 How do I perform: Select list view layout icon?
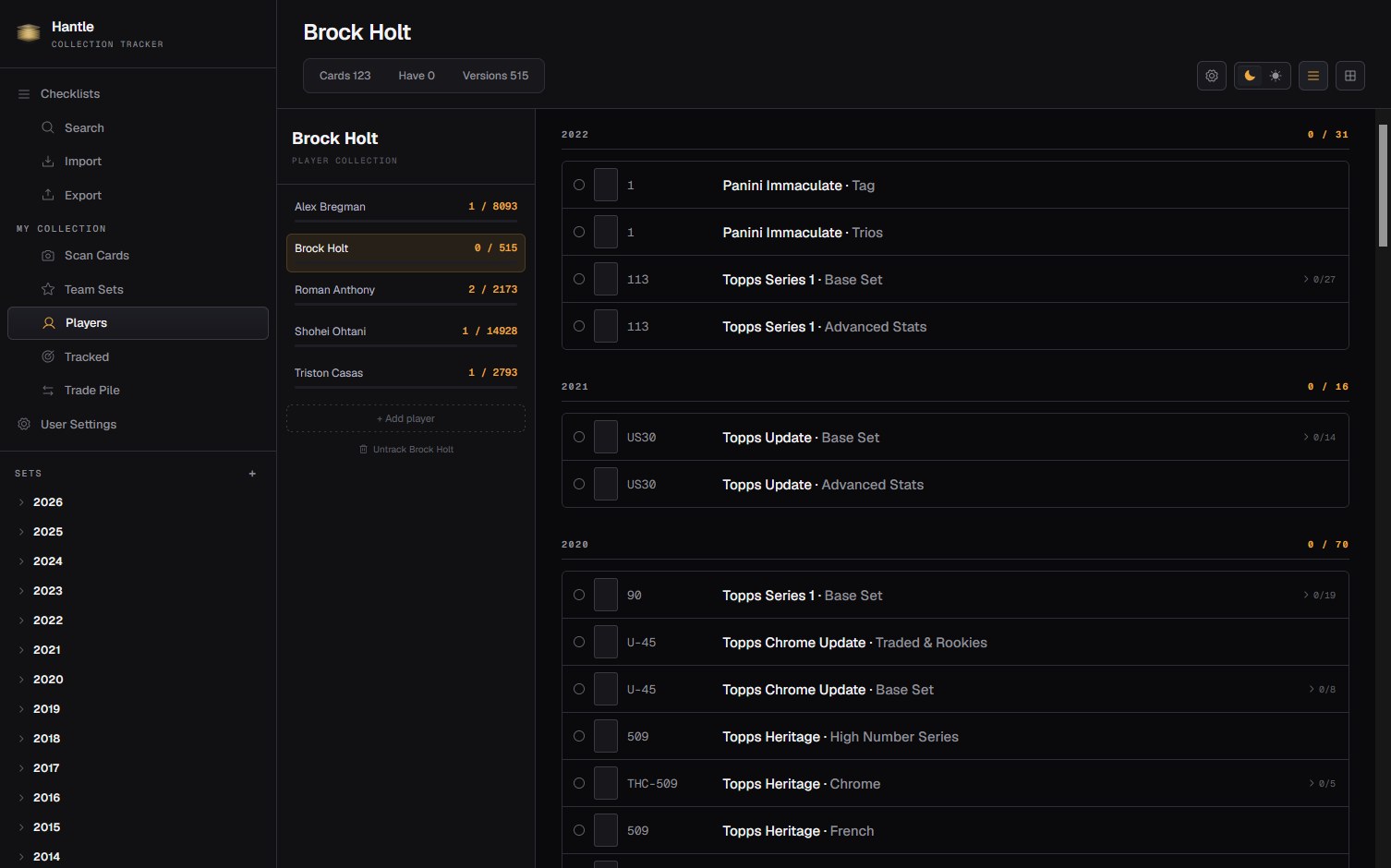1313,76
